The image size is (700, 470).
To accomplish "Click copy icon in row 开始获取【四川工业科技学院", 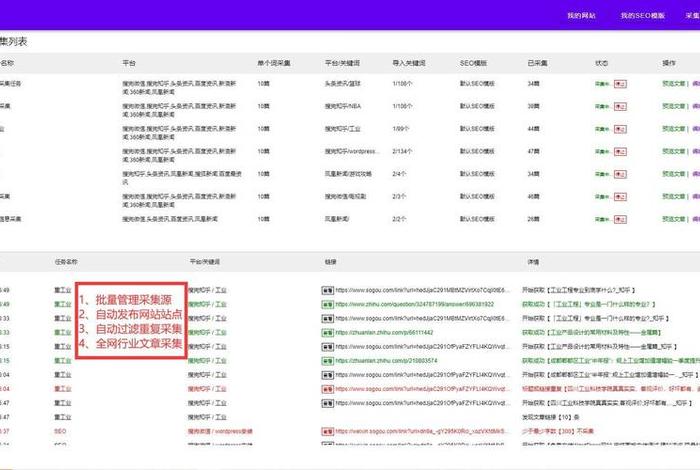I will coord(328,403).
